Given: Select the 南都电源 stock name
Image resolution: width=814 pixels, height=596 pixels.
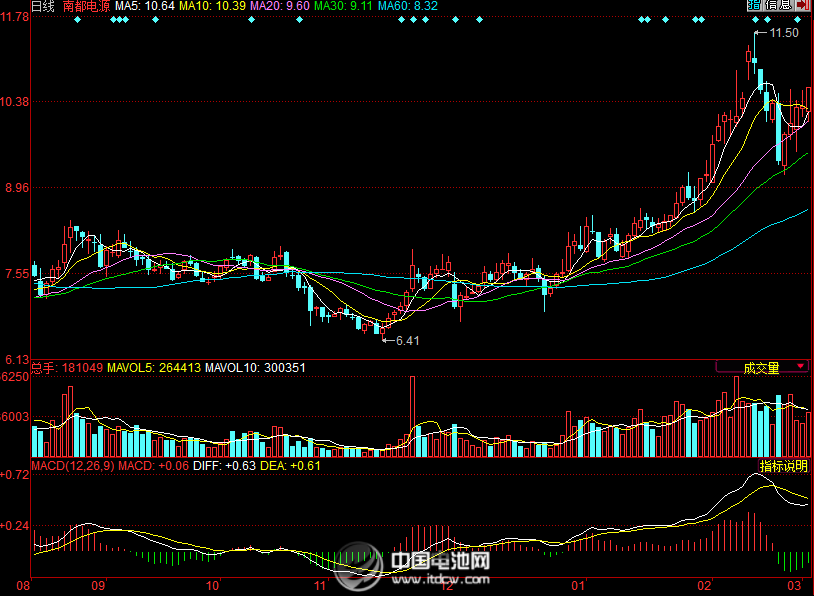Looking at the screenshot, I should coord(86,6).
